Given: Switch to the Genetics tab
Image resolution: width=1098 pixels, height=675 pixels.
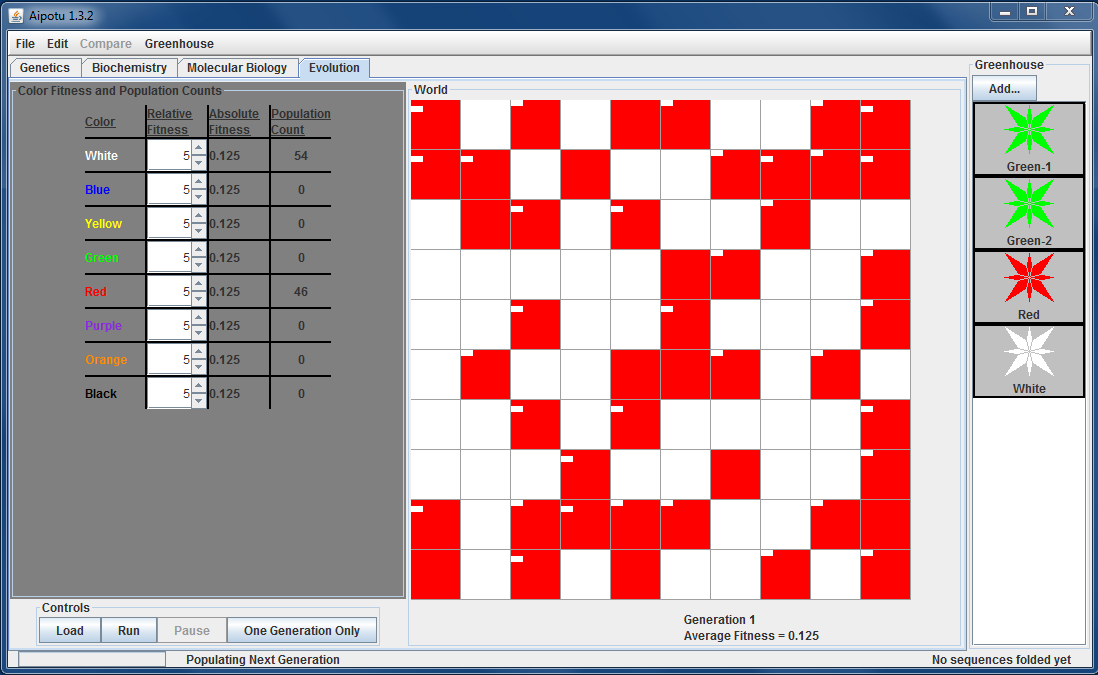Looking at the screenshot, I should click(x=45, y=68).
